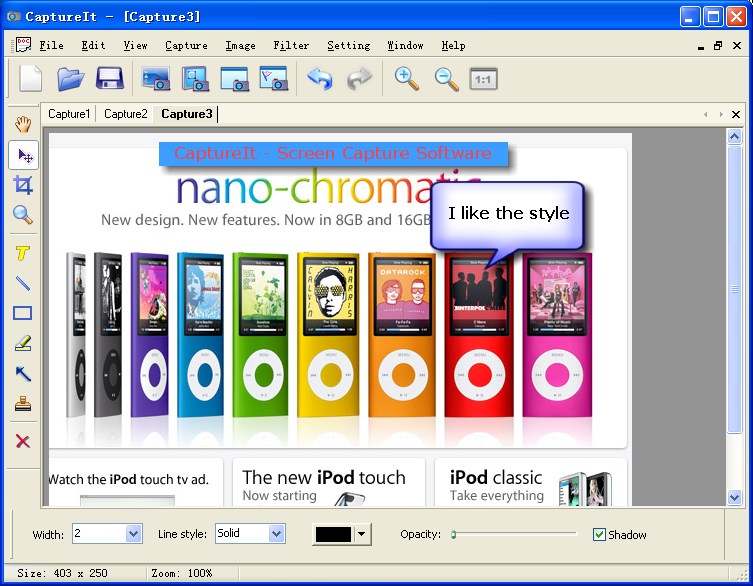Select the Capture3 tab

coord(186,114)
